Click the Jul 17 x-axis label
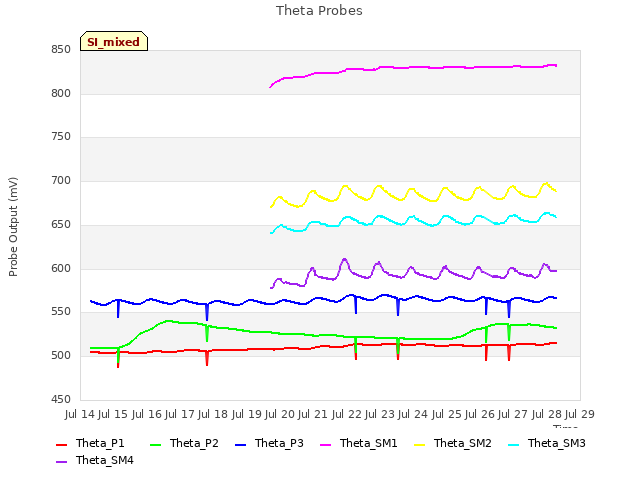 coord(180,414)
